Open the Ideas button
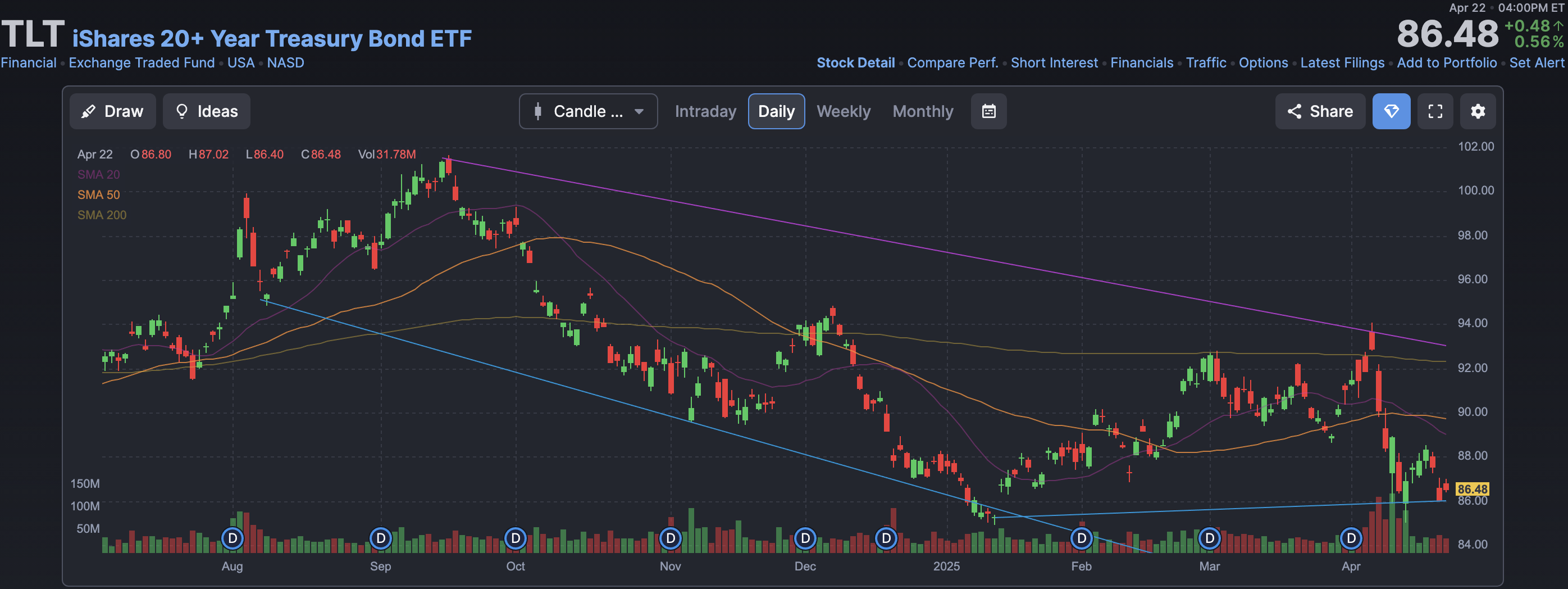1568x589 pixels. [x=206, y=111]
